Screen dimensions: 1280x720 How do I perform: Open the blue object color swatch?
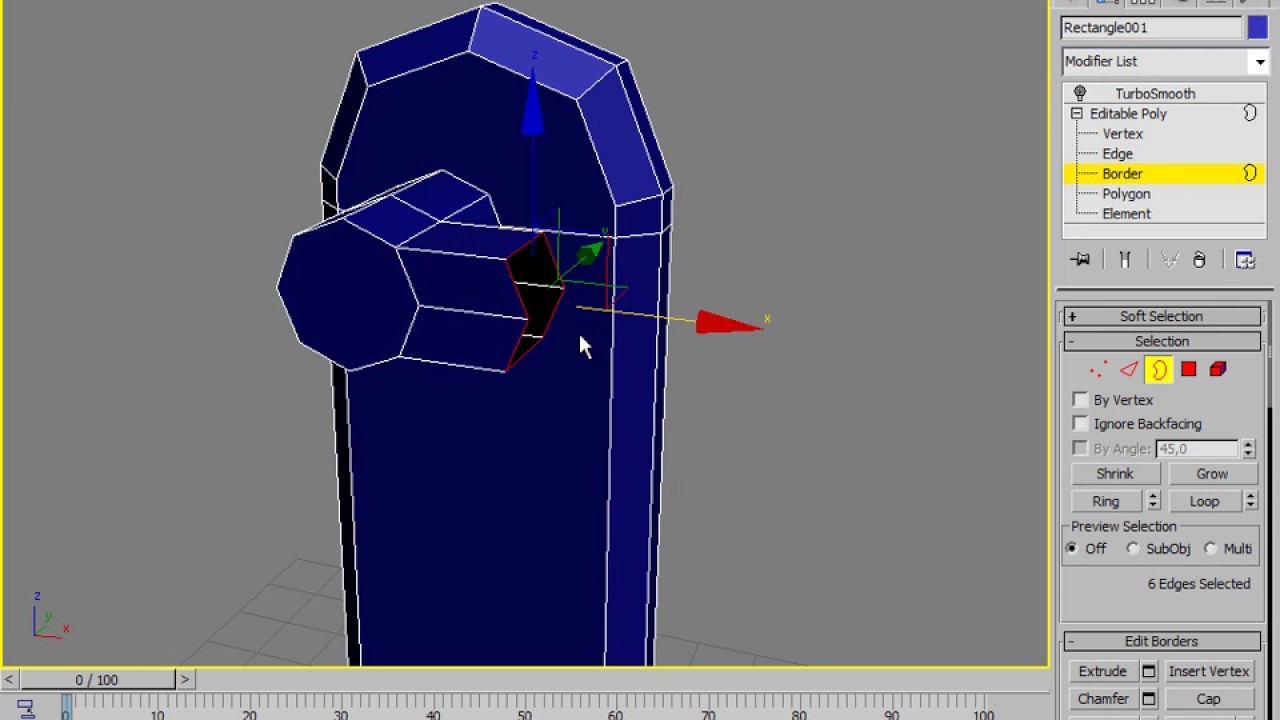pos(1257,28)
